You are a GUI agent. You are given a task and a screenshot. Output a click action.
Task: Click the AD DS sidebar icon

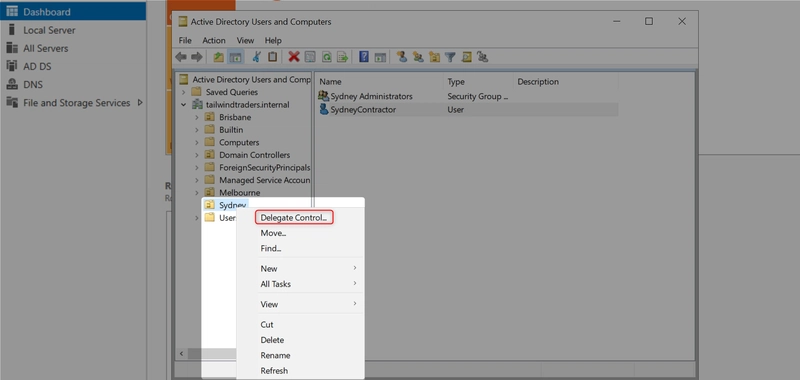[12, 66]
